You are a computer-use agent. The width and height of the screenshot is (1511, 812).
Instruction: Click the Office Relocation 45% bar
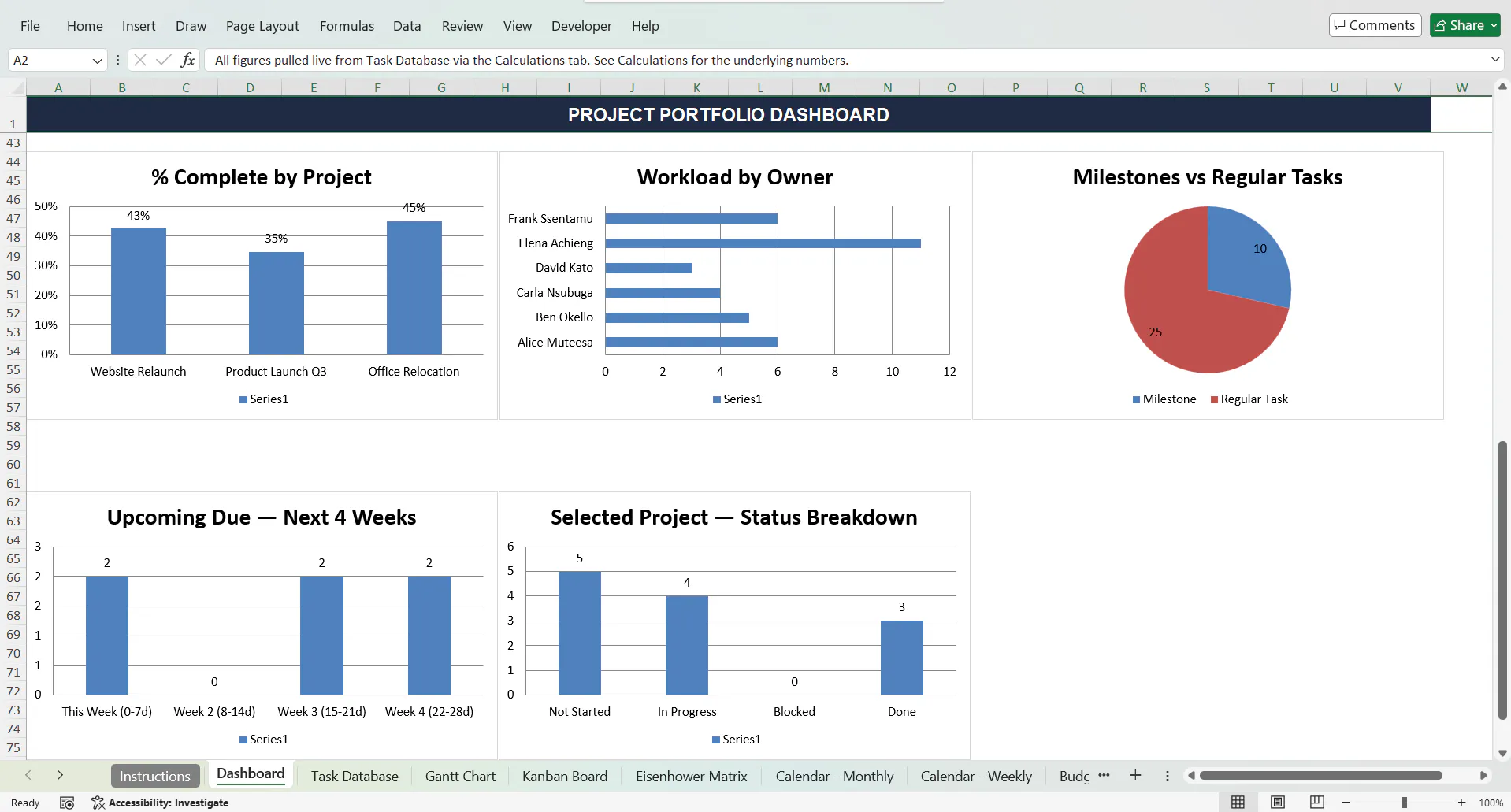click(414, 287)
